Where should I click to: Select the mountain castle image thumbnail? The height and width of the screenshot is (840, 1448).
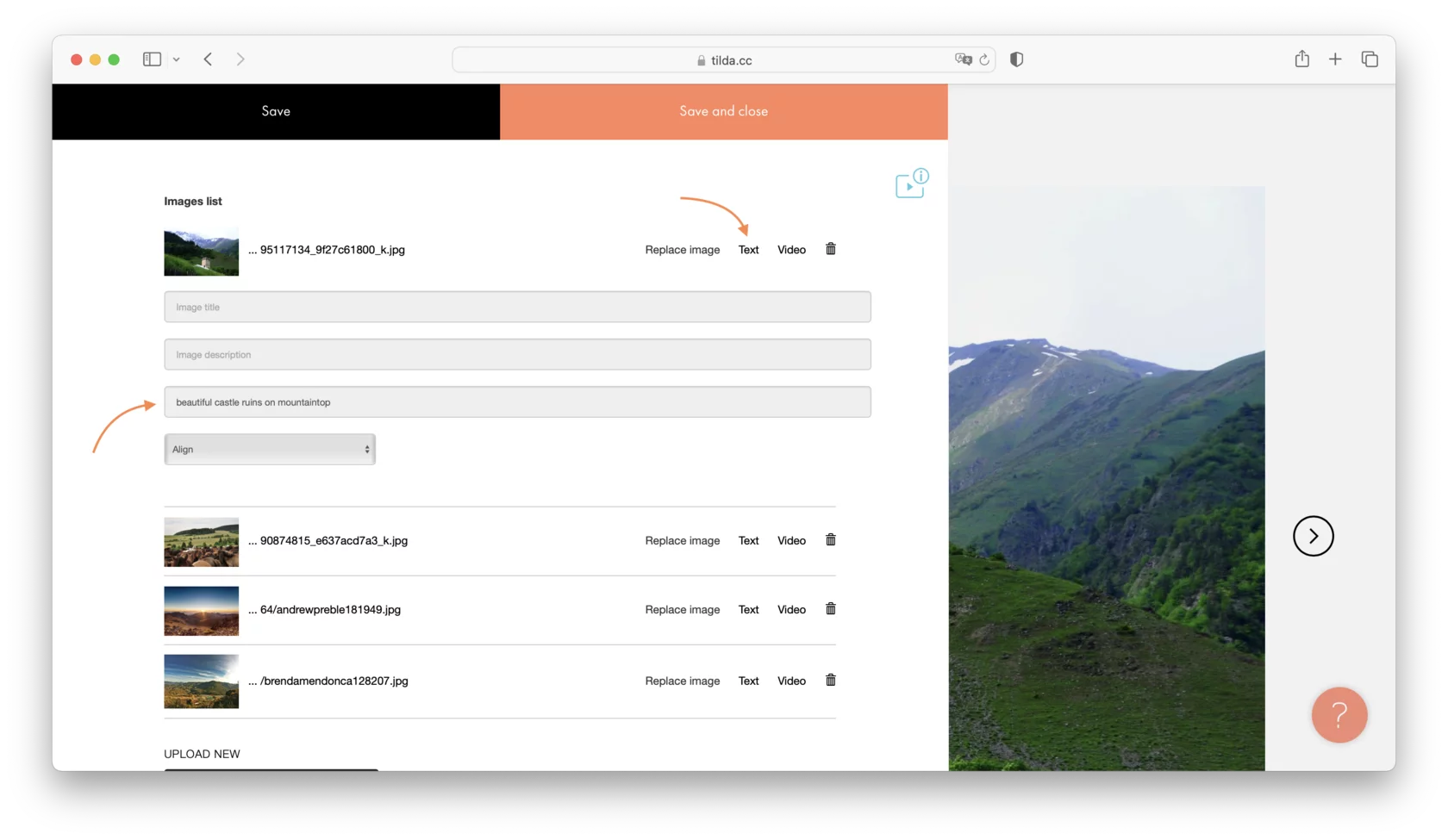click(x=201, y=252)
